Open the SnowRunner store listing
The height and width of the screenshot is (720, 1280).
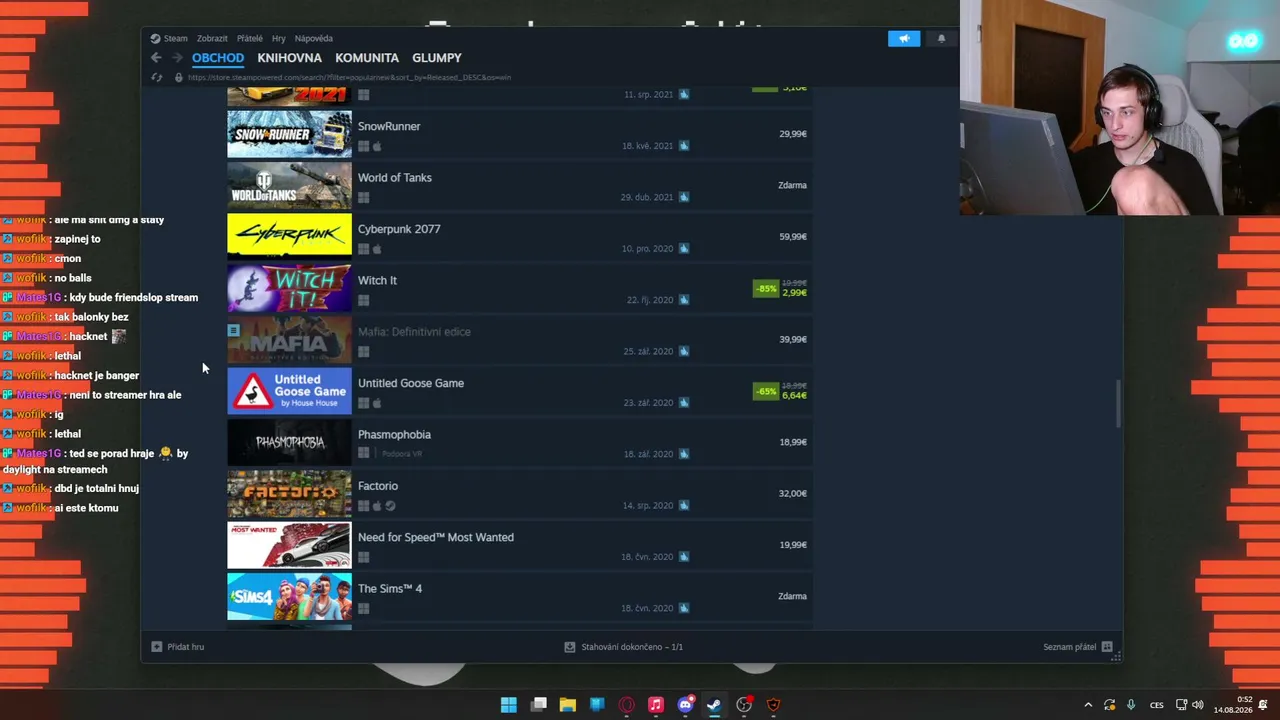pyautogui.click(x=519, y=134)
